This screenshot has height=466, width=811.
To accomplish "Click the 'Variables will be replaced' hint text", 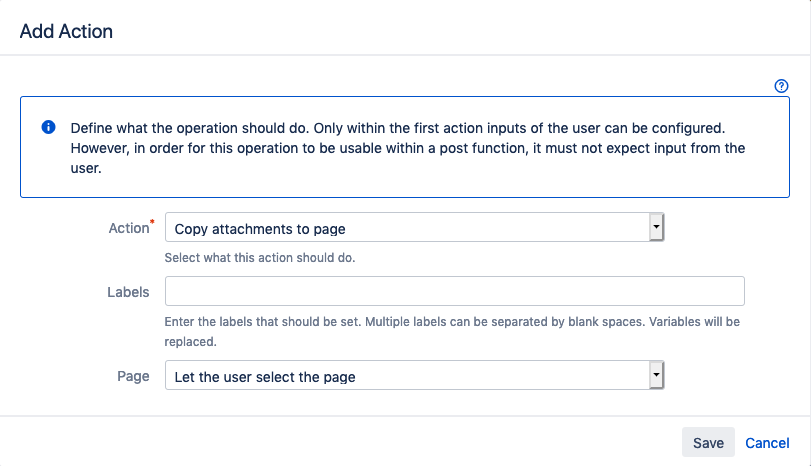I will (x=190, y=341).
